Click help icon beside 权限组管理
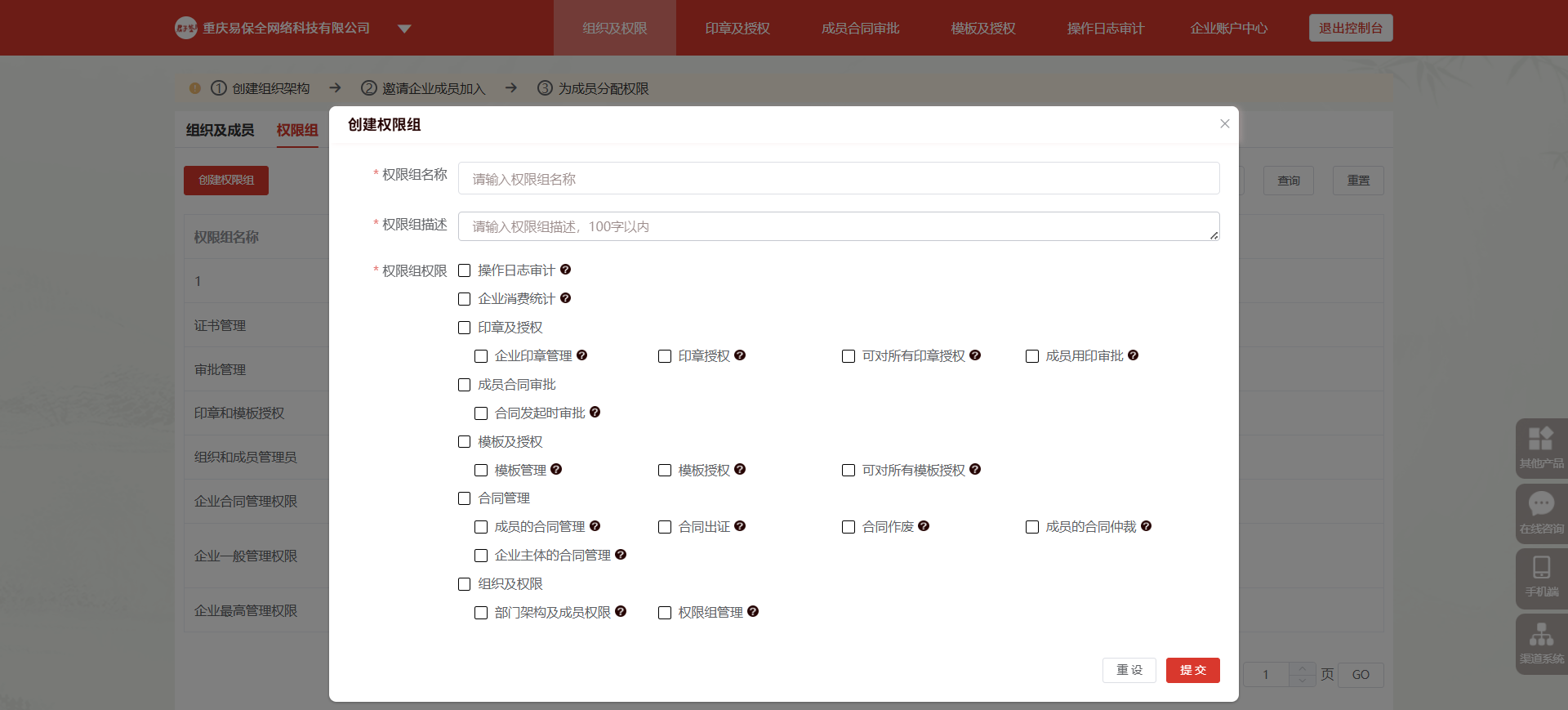The height and width of the screenshot is (710, 1568). [753, 611]
